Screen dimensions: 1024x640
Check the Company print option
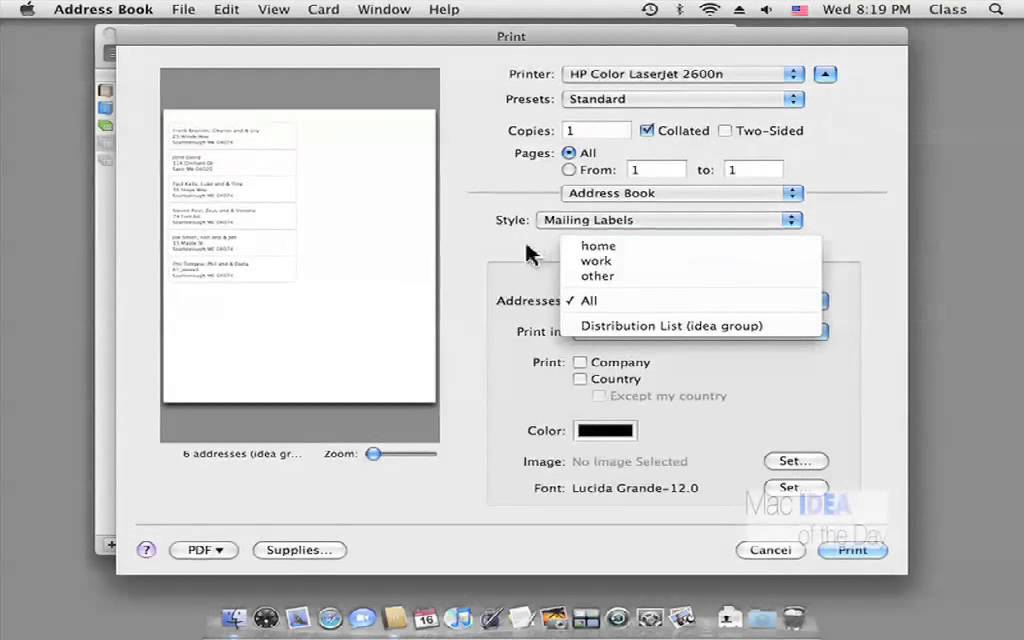coord(580,362)
